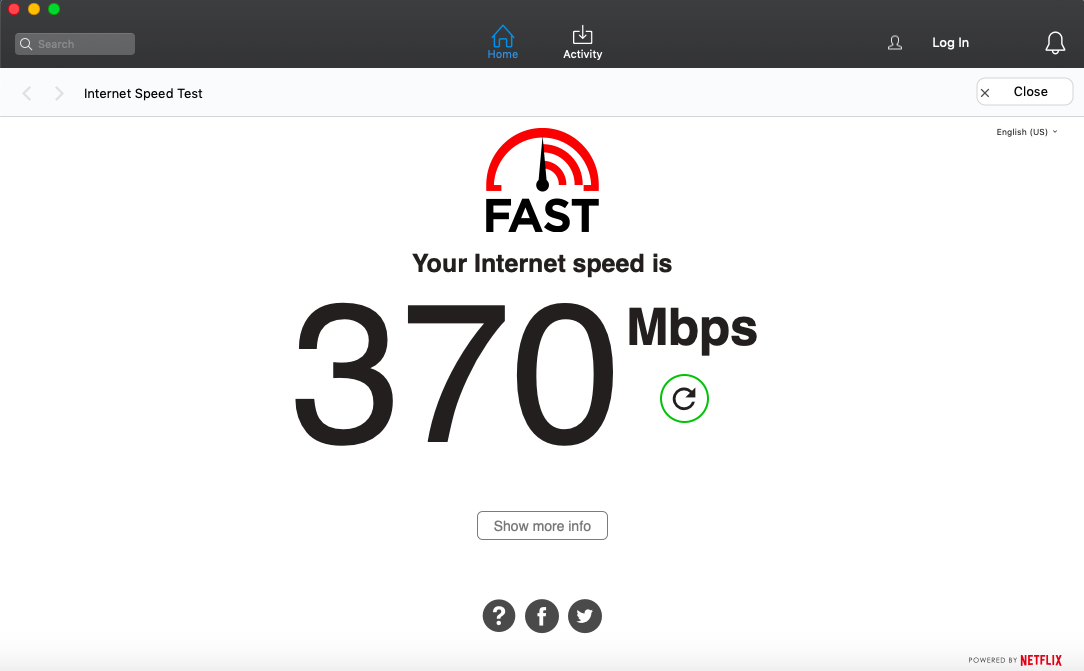This screenshot has height=671, width=1084.
Task: Go forward with the right chevron
Action: 59,93
